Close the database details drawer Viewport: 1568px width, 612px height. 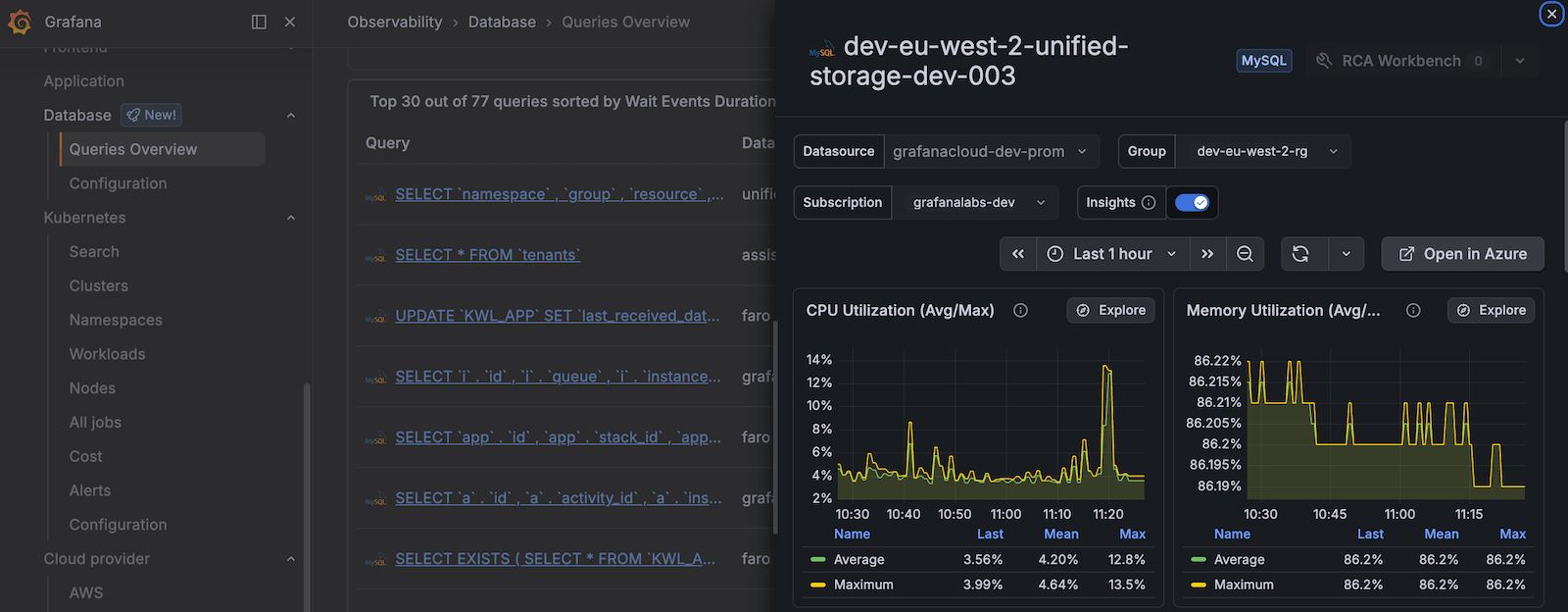(1551, 14)
